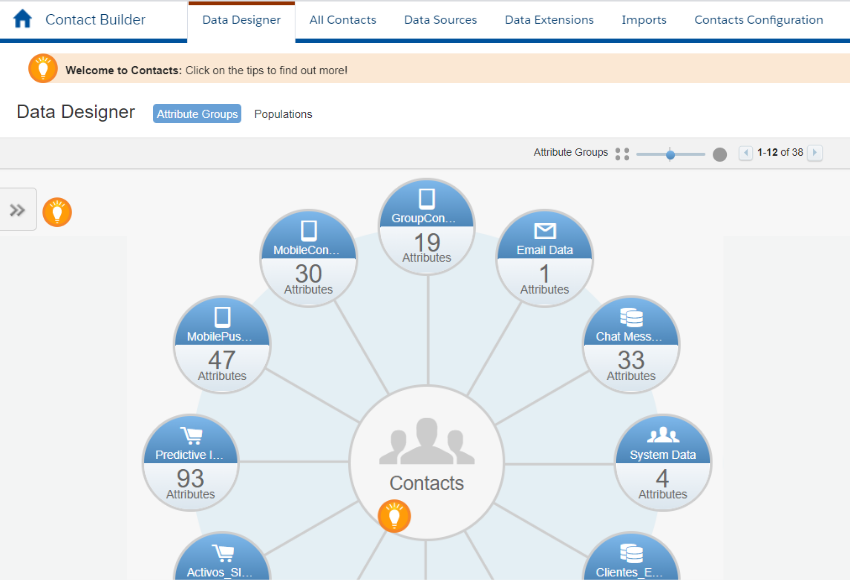Open the Contacts Configuration tab

(x=758, y=20)
